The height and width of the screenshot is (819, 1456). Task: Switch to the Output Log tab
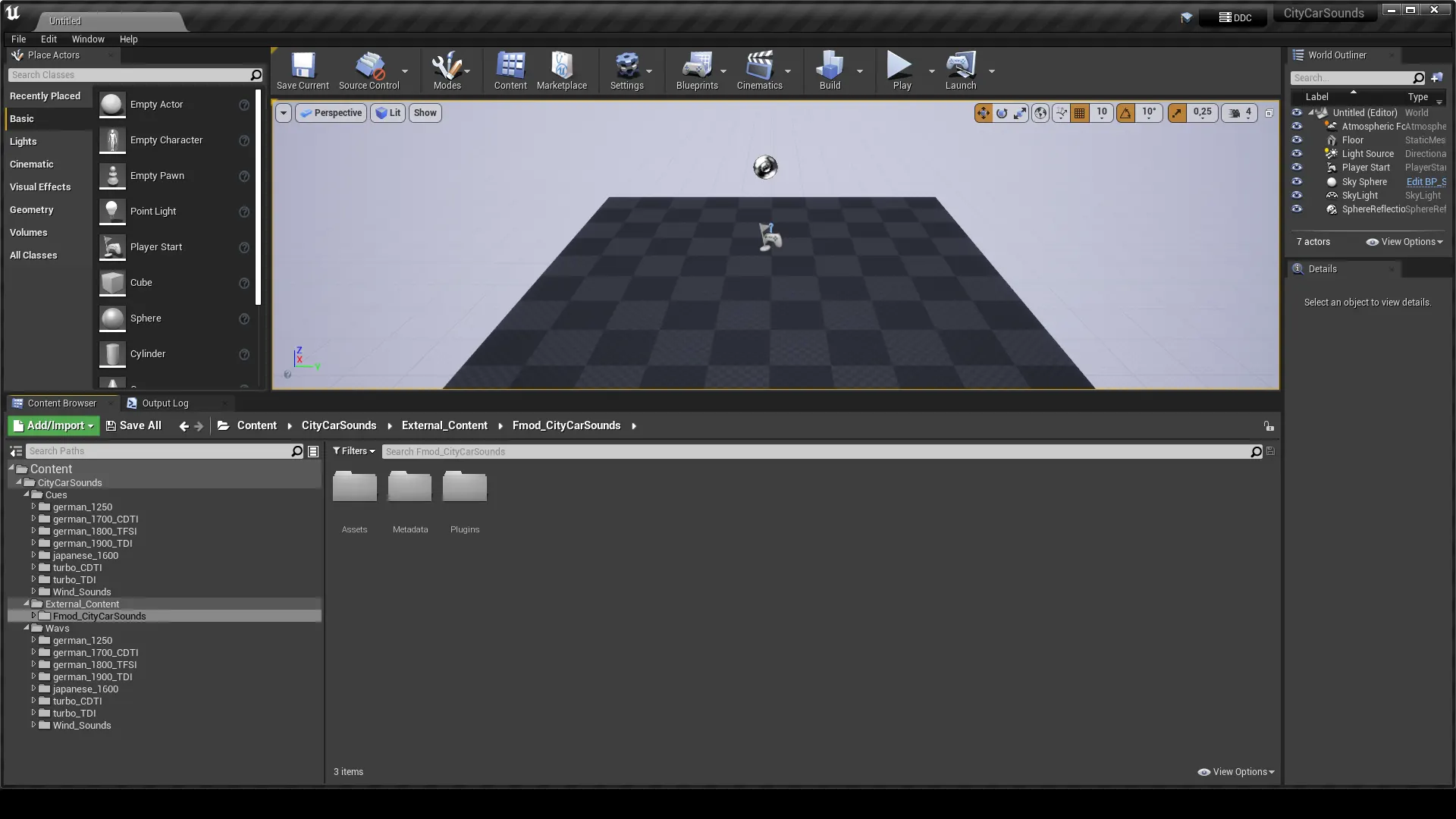click(165, 403)
